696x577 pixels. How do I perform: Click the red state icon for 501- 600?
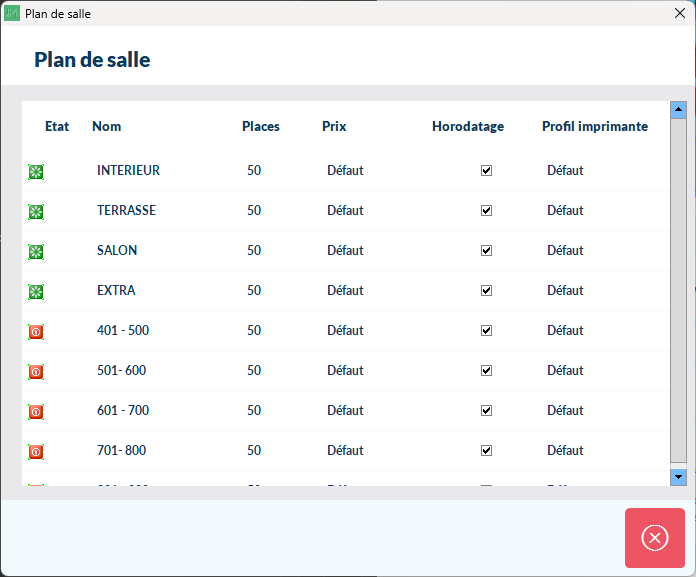36,371
